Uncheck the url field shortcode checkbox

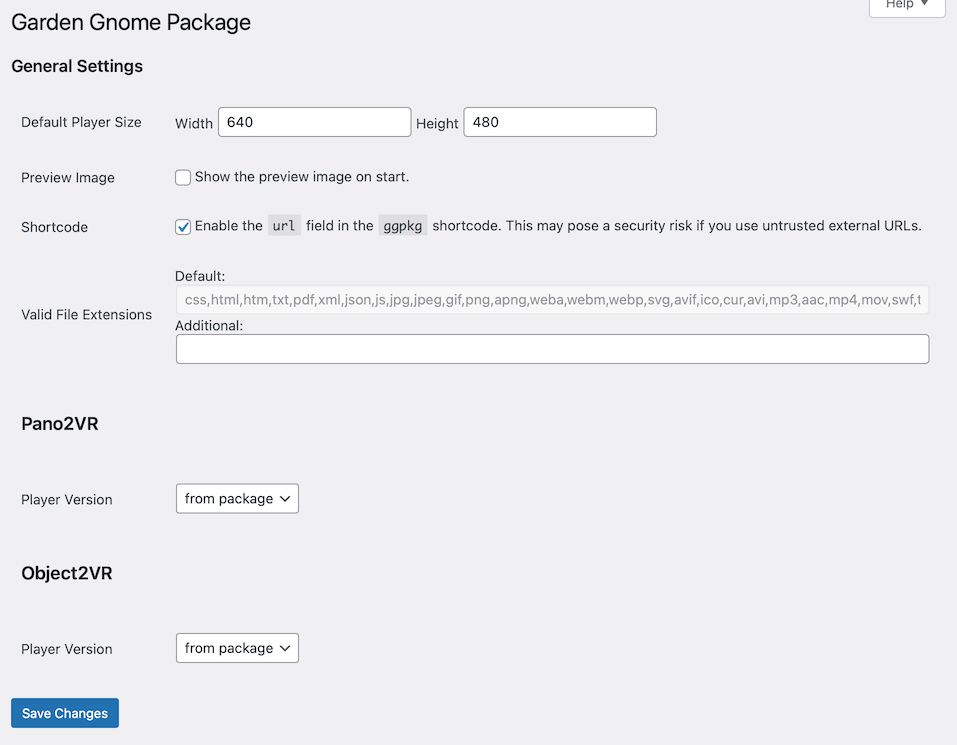(183, 227)
